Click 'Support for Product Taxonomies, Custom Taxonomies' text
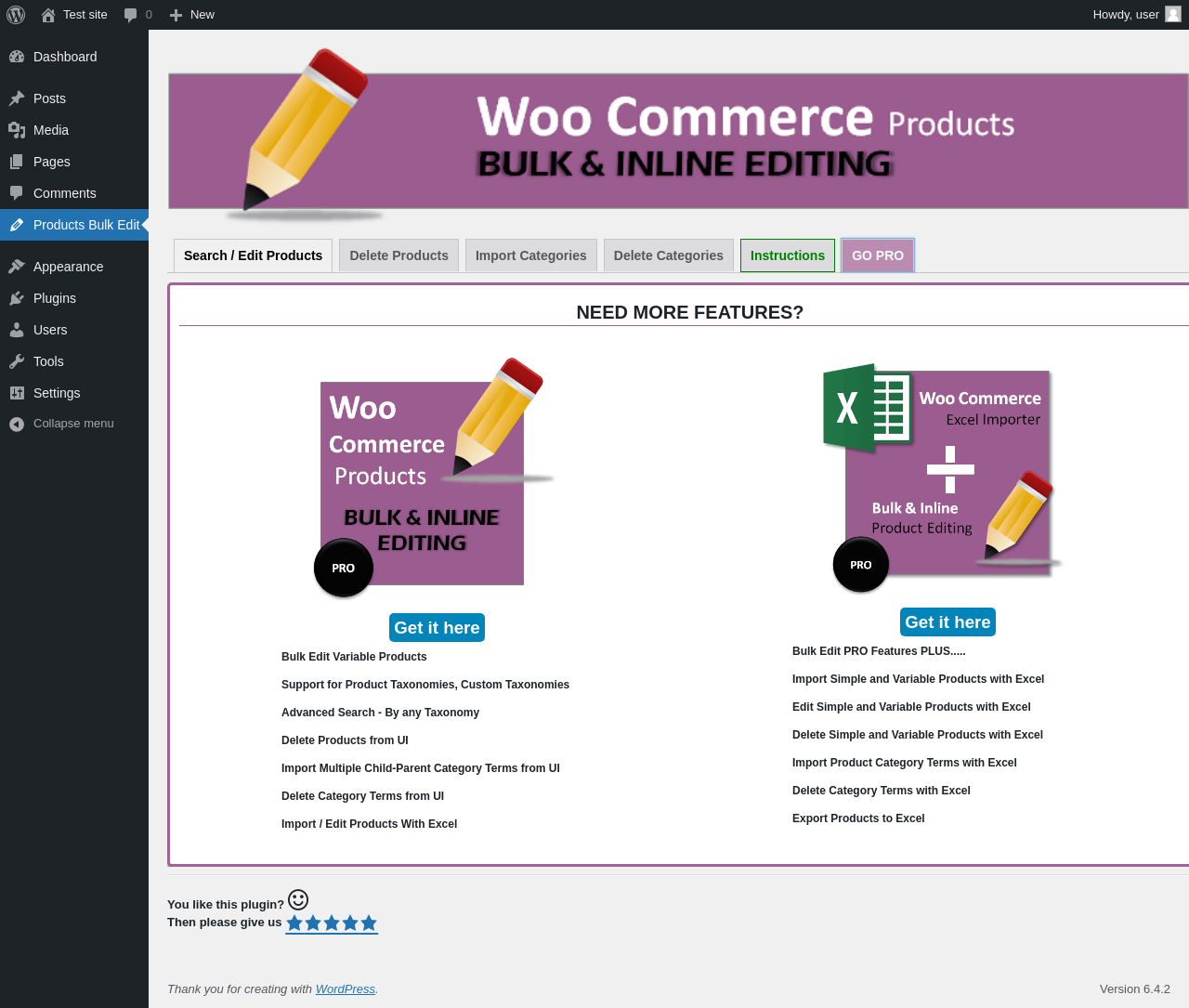The image size is (1189, 1008). coord(425,685)
